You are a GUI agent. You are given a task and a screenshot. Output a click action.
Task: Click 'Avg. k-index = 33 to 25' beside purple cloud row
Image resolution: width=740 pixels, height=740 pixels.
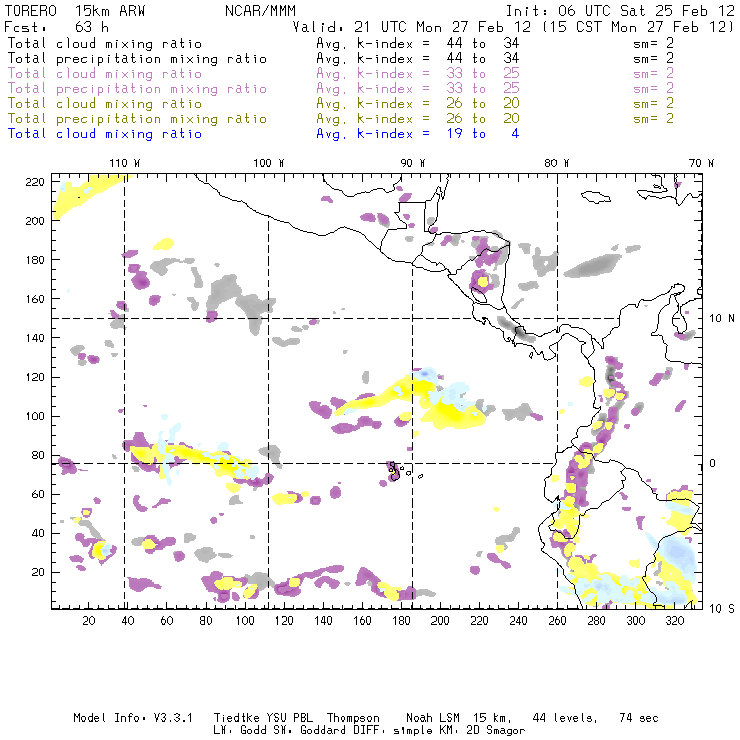(418, 74)
